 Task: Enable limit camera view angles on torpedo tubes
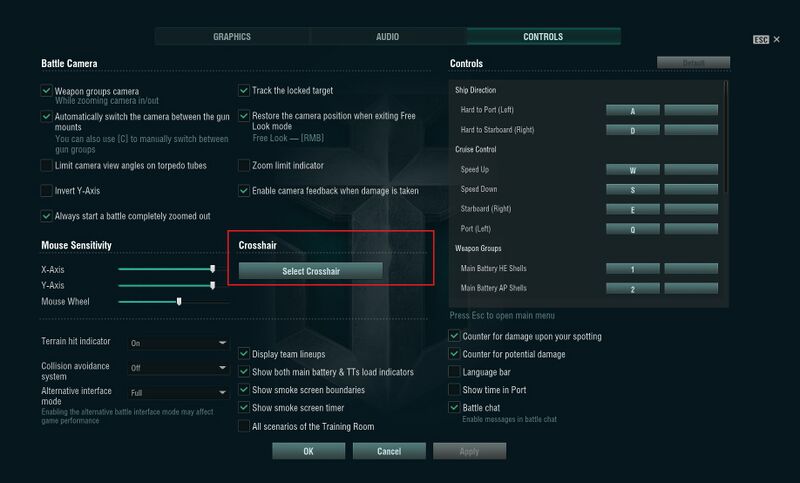point(46,165)
